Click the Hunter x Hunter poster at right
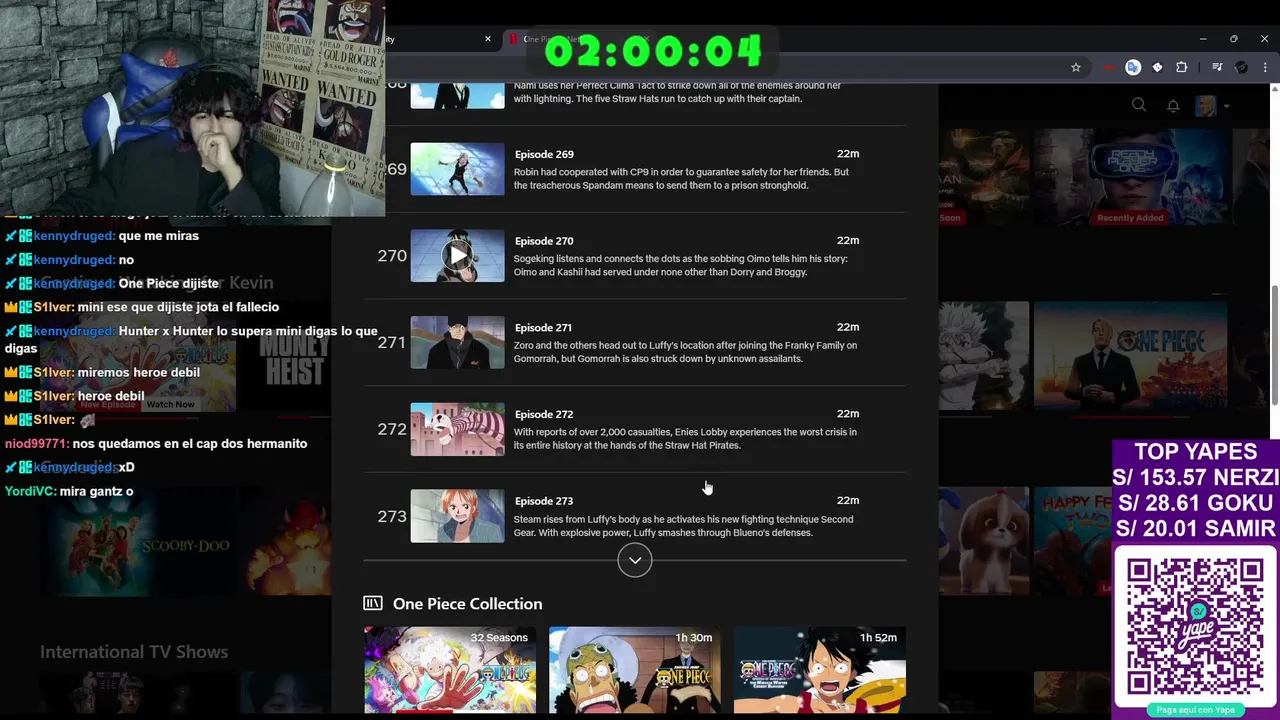The height and width of the screenshot is (720, 1280). click(x=984, y=356)
